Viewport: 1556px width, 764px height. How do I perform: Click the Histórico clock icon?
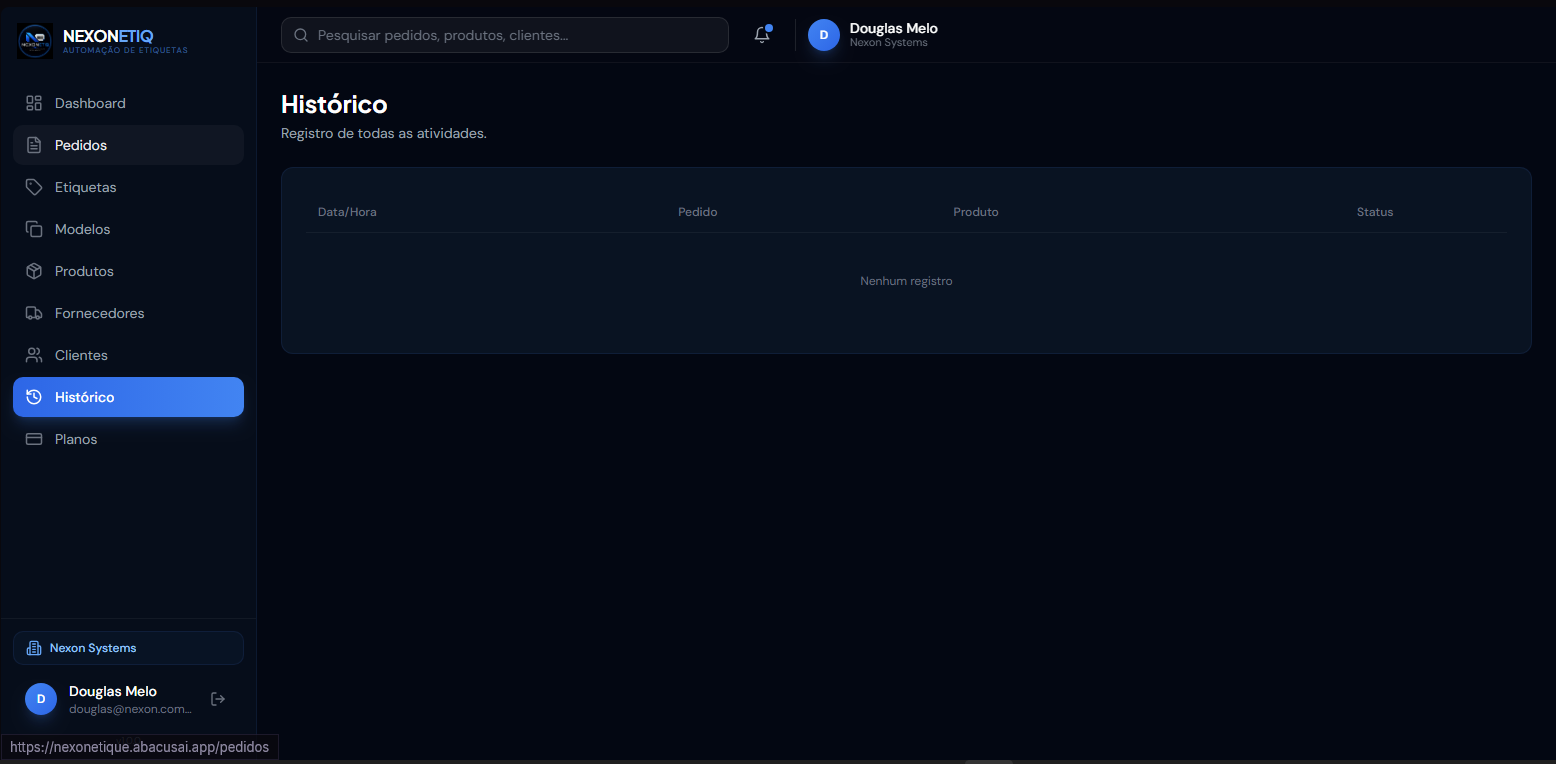34,397
